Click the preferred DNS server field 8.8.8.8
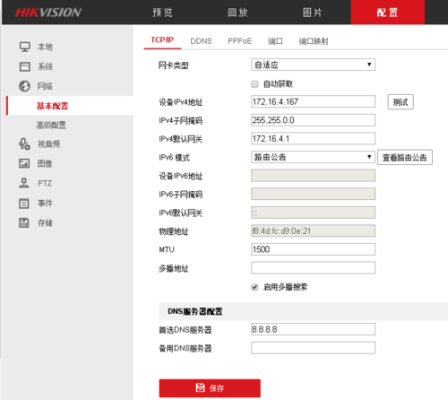Screen dimensions: 448x400 (x=313, y=329)
